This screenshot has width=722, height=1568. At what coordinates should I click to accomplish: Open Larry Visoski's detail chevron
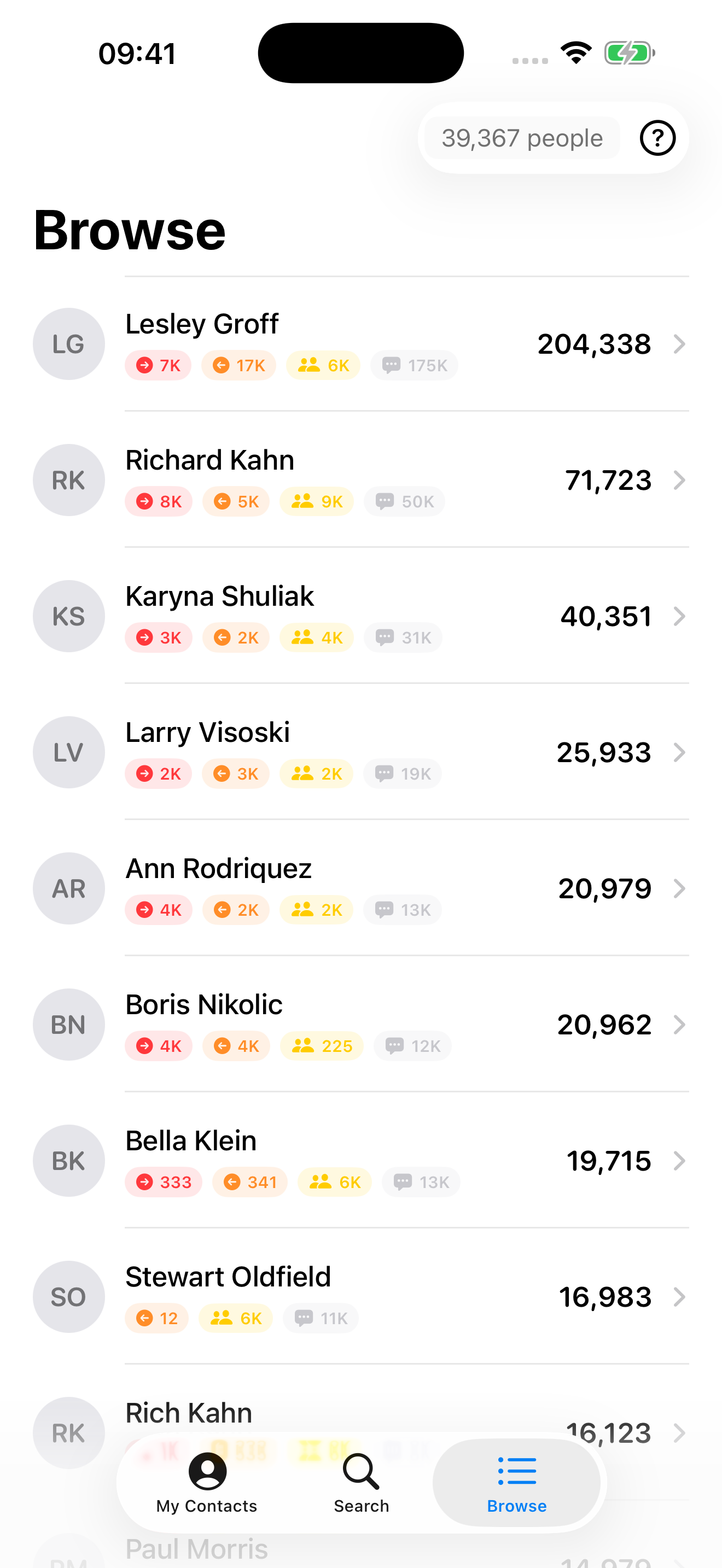679,753
